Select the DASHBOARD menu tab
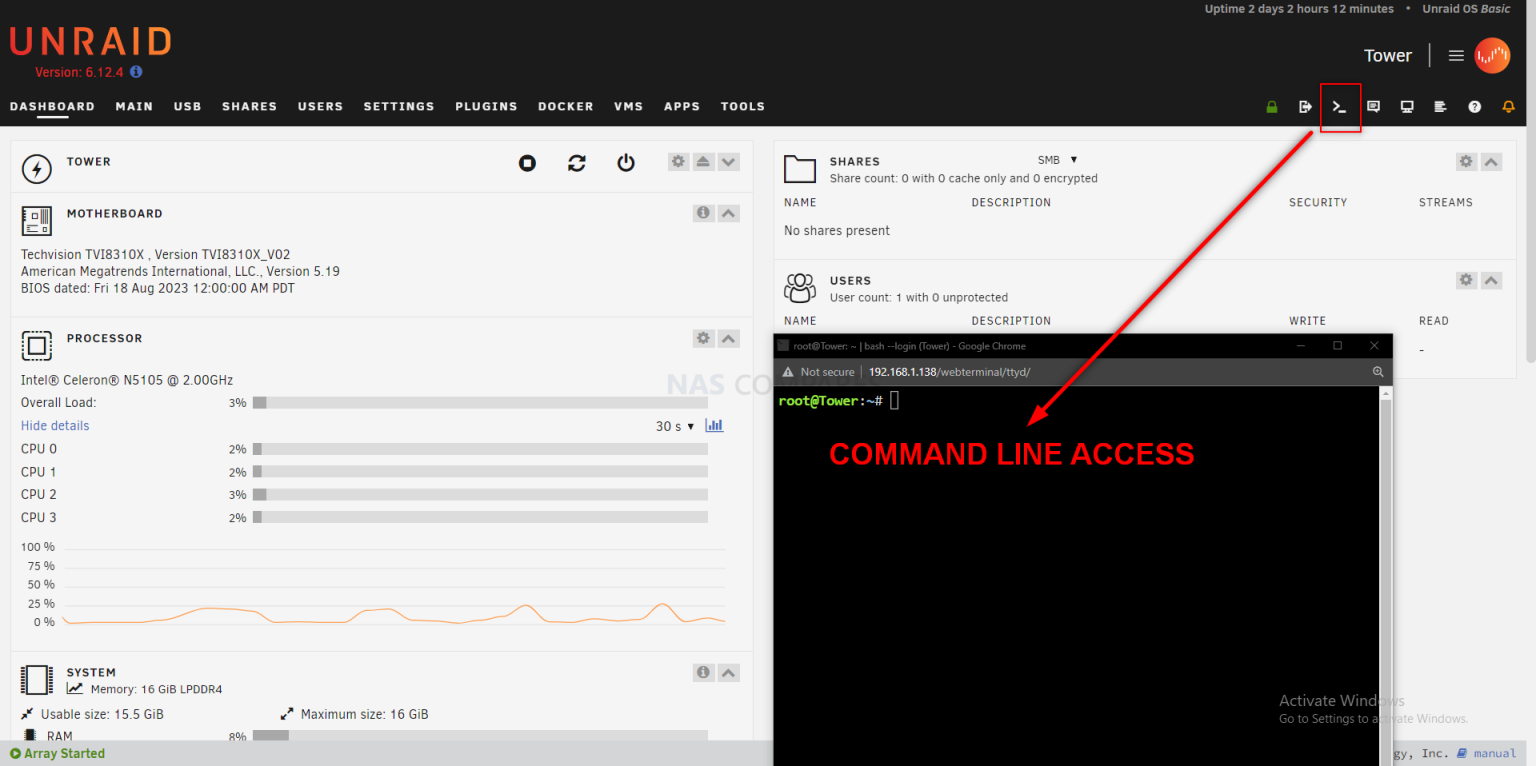 pyautogui.click(x=52, y=106)
